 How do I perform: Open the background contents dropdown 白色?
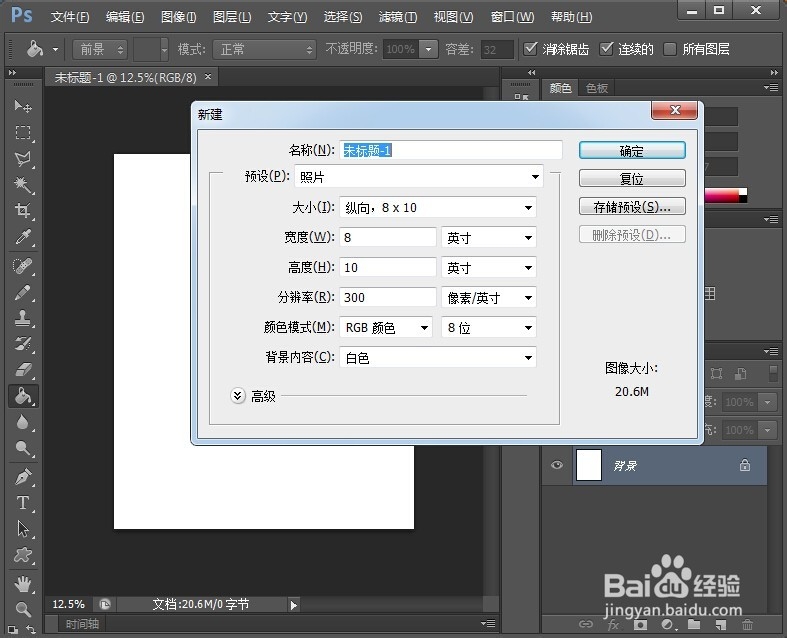click(x=438, y=358)
